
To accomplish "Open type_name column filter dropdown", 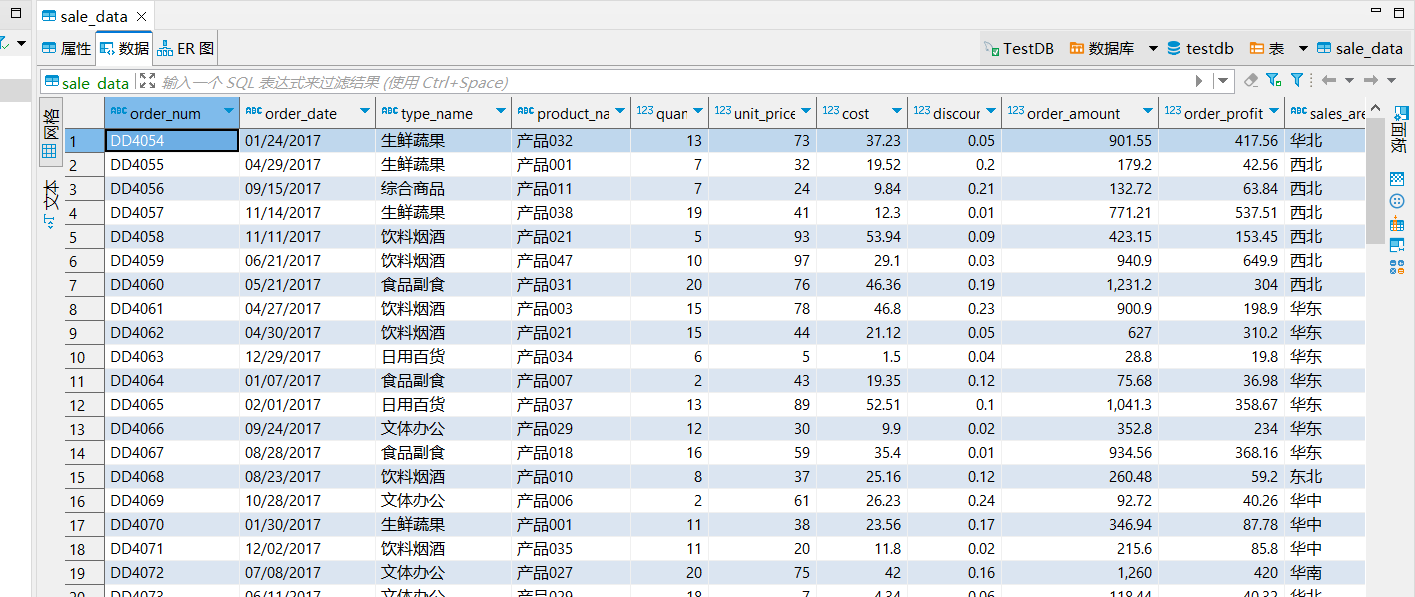I will pos(501,112).
